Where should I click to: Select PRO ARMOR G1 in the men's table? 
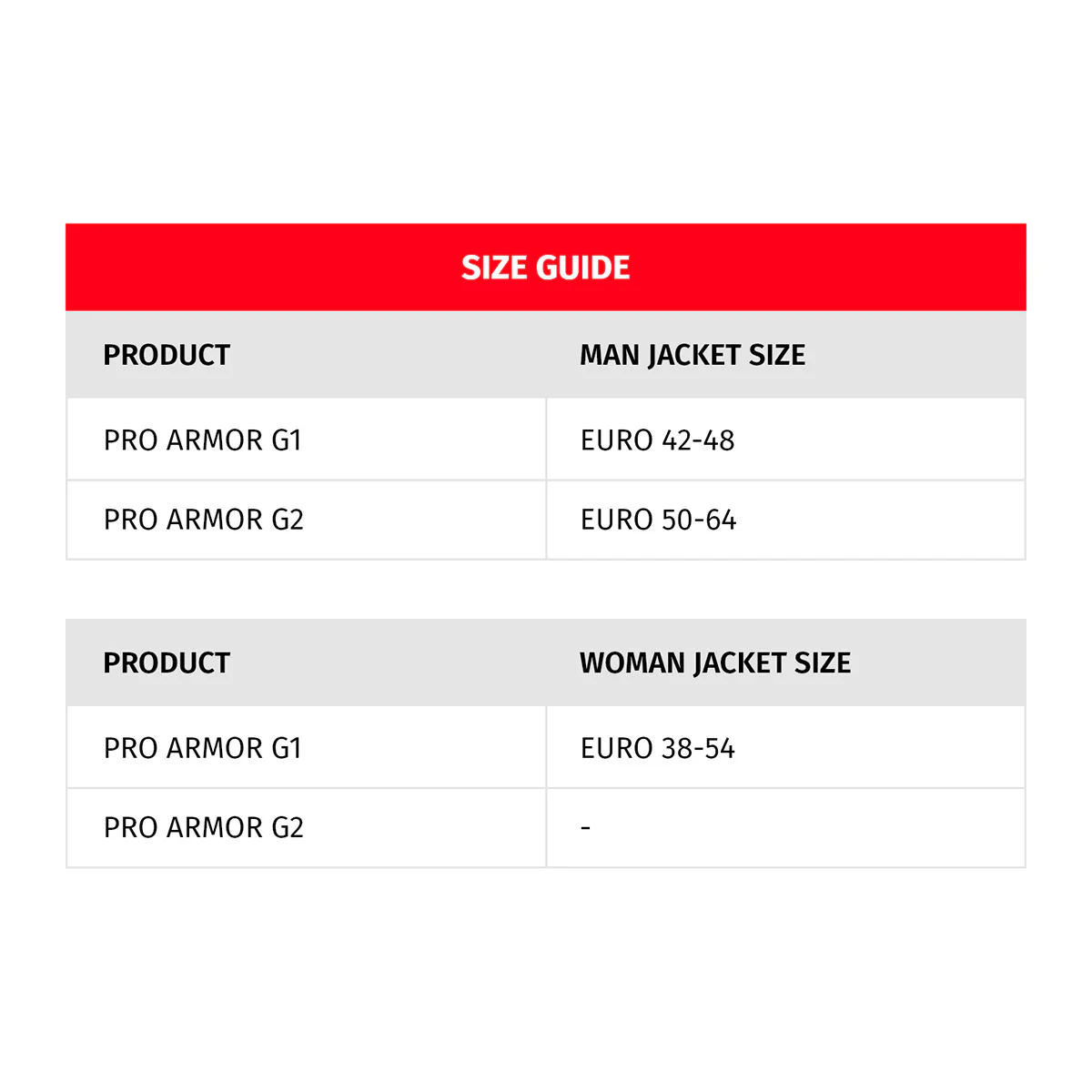(x=202, y=440)
